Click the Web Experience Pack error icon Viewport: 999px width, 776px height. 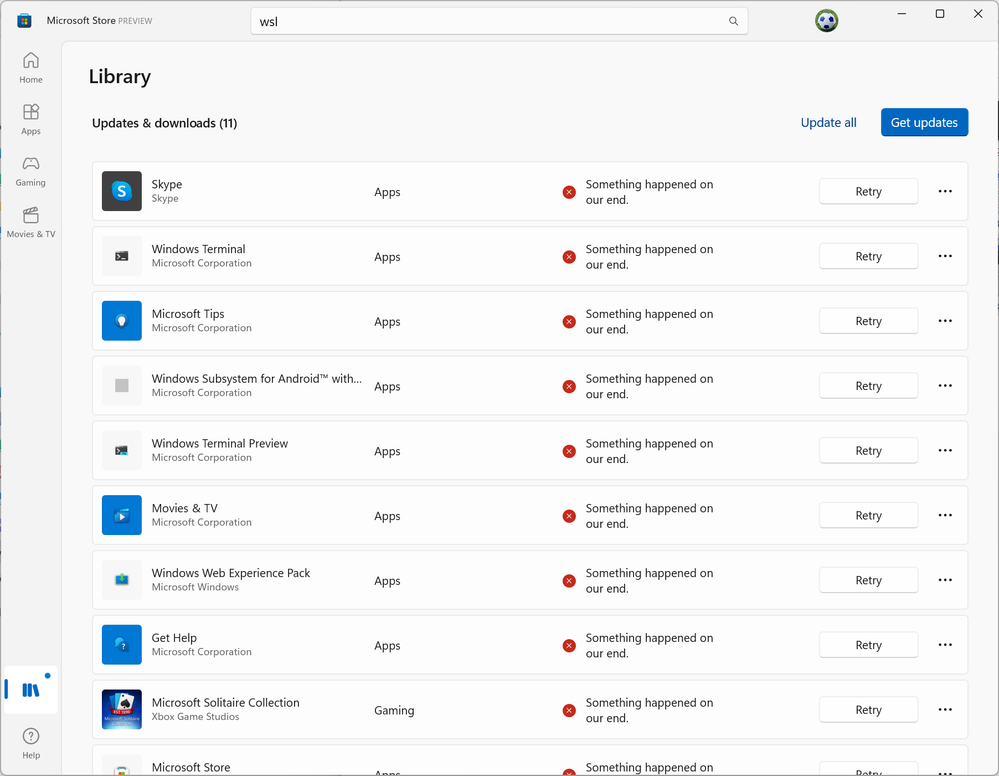569,581
